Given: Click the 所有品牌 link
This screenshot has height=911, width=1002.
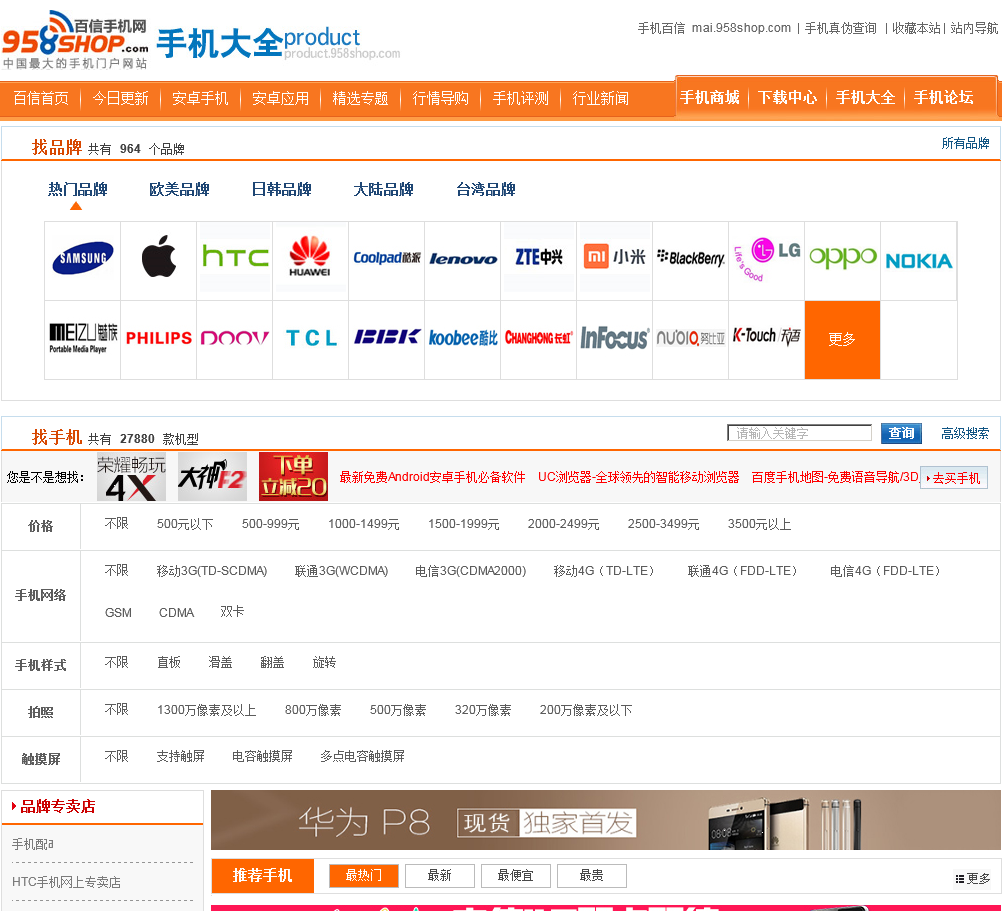Looking at the screenshot, I should pyautogui.click(x=965, y=143).
